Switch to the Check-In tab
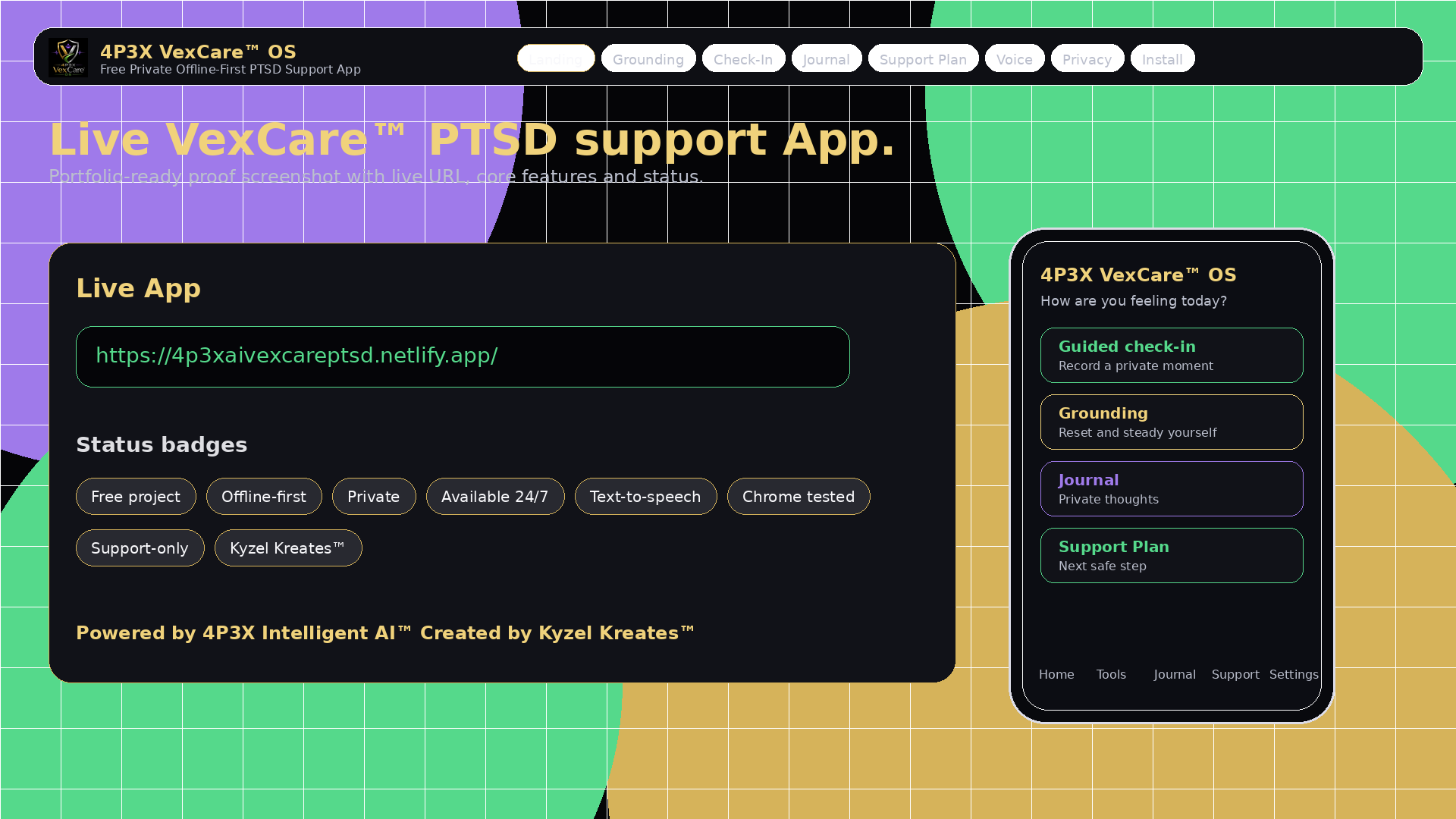Image resolution: width=1456 pixels, height=819 pixels. pyautogui.click(x=743, y=58)
